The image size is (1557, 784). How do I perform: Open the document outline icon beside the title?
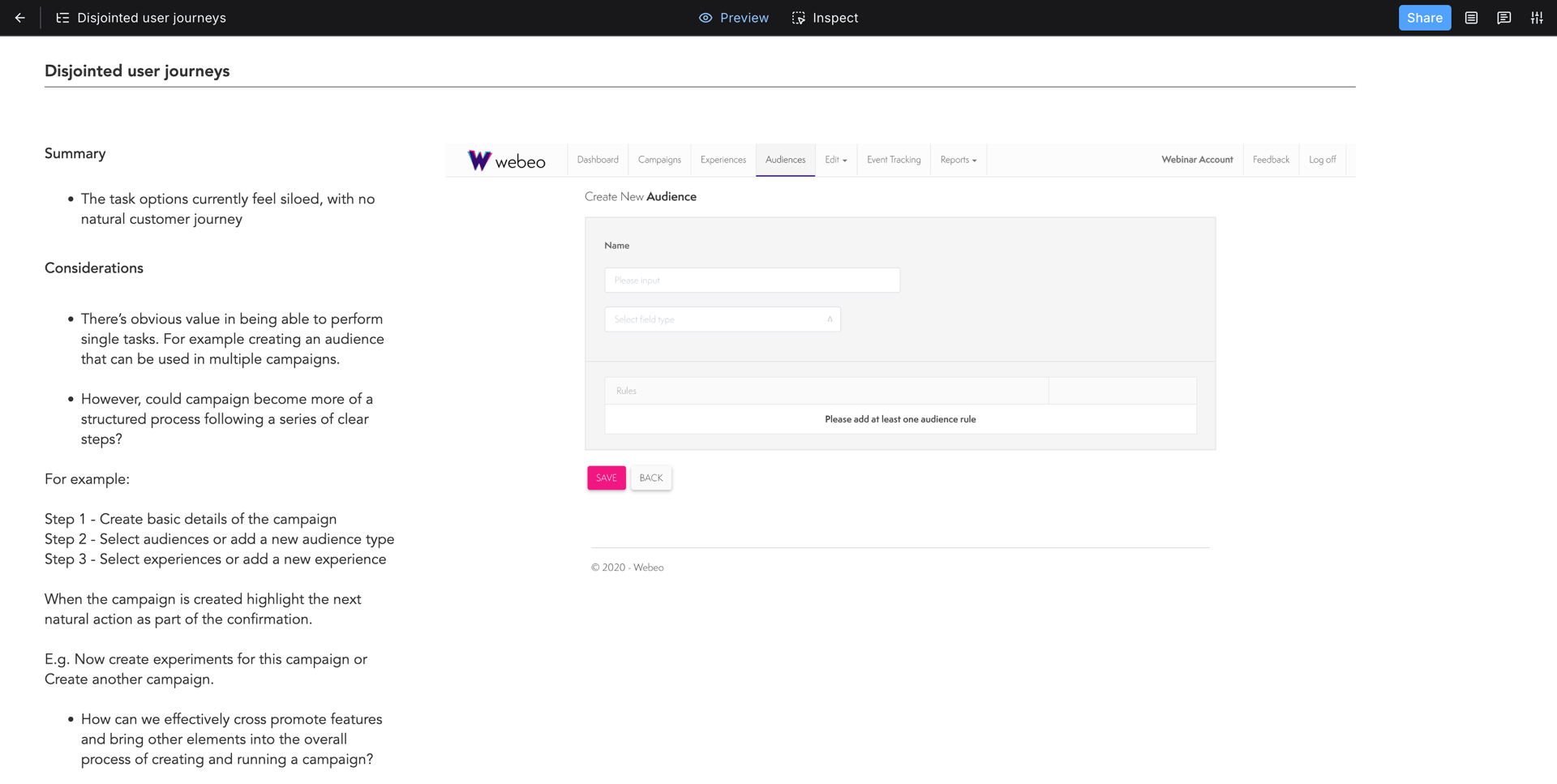62,18
